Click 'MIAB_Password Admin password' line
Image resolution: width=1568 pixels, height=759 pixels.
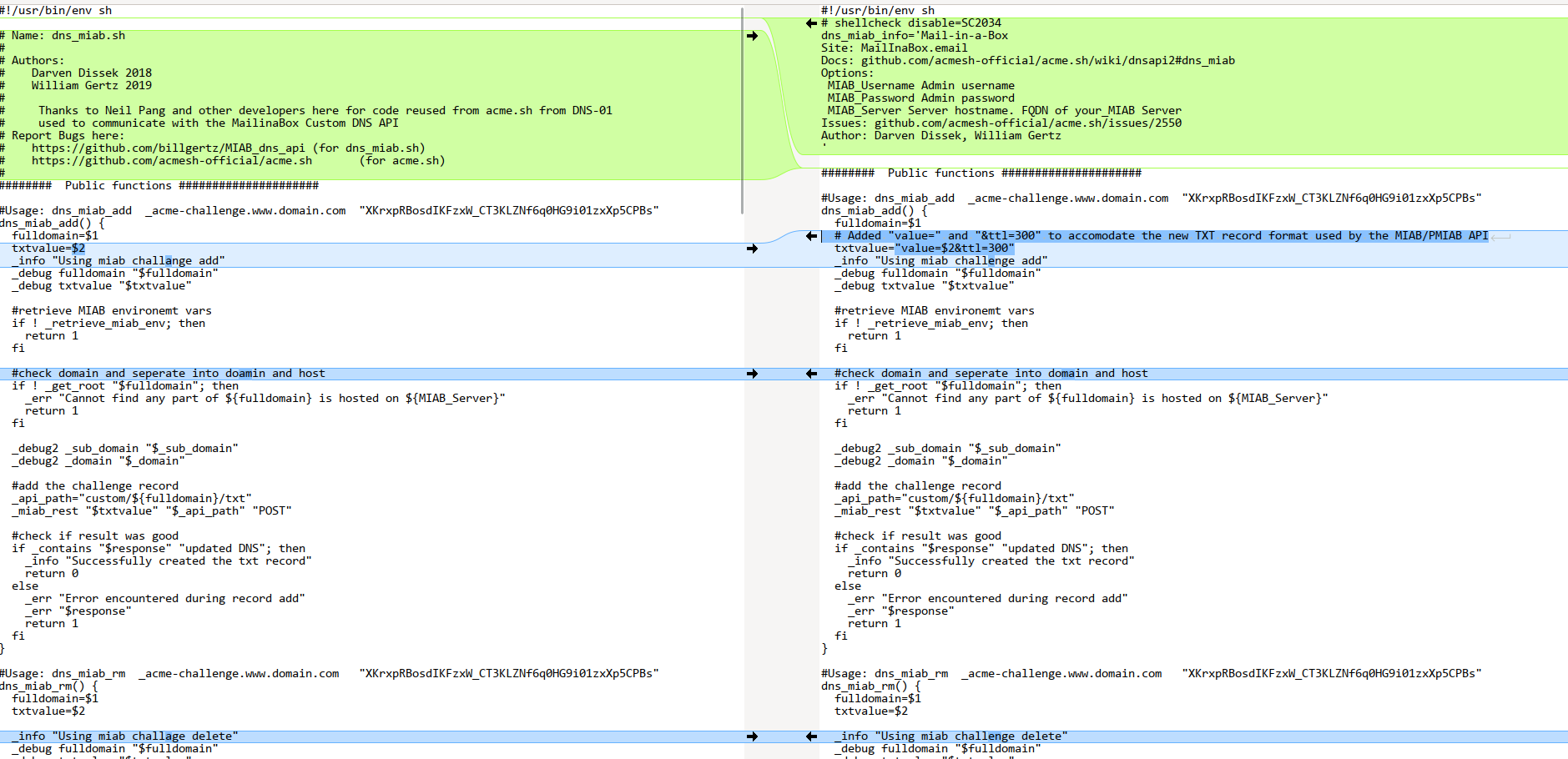pos(921,98)
